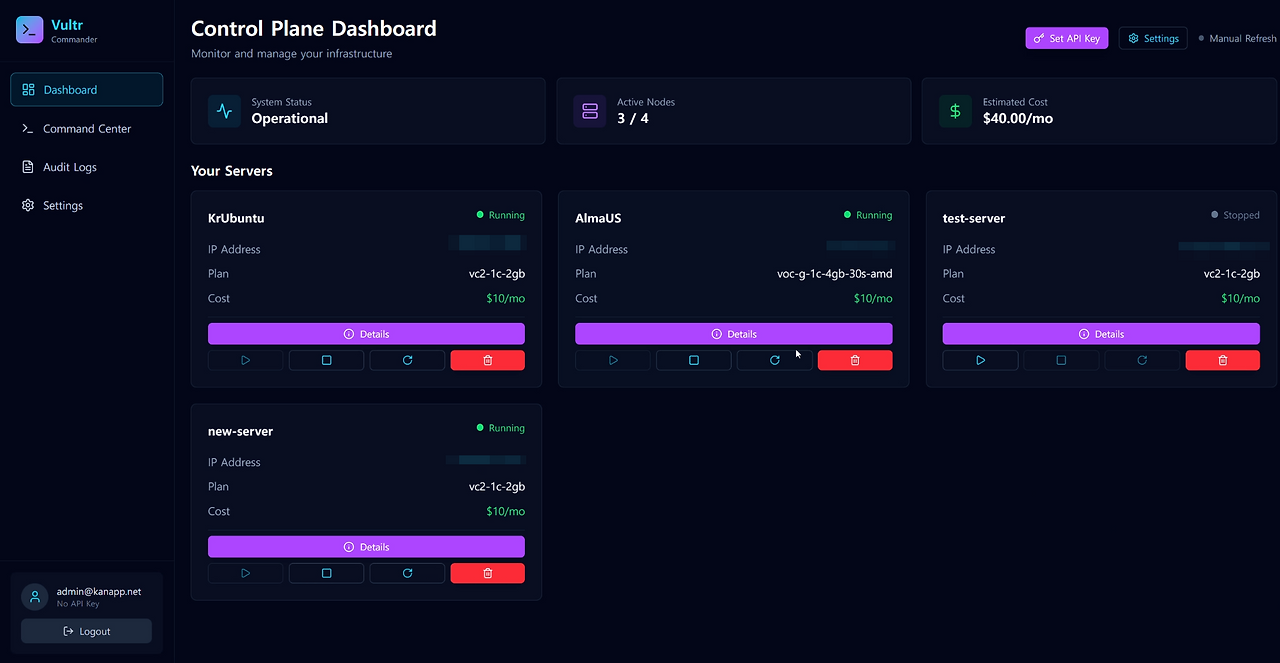Screen dimensions: 1280x663
Task: Click the Vultr Commander terminal logo
Action: [x=30, y=30]
